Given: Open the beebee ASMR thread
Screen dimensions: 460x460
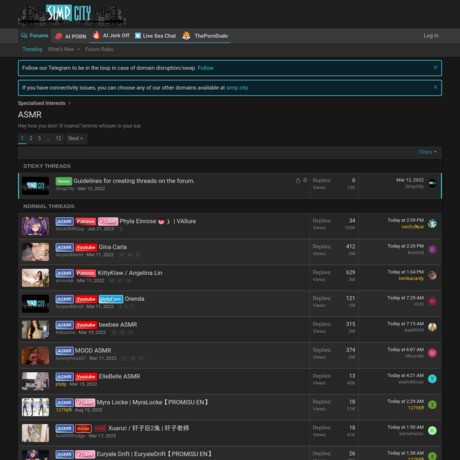Looking at the screenshot, I should (118, 325).
